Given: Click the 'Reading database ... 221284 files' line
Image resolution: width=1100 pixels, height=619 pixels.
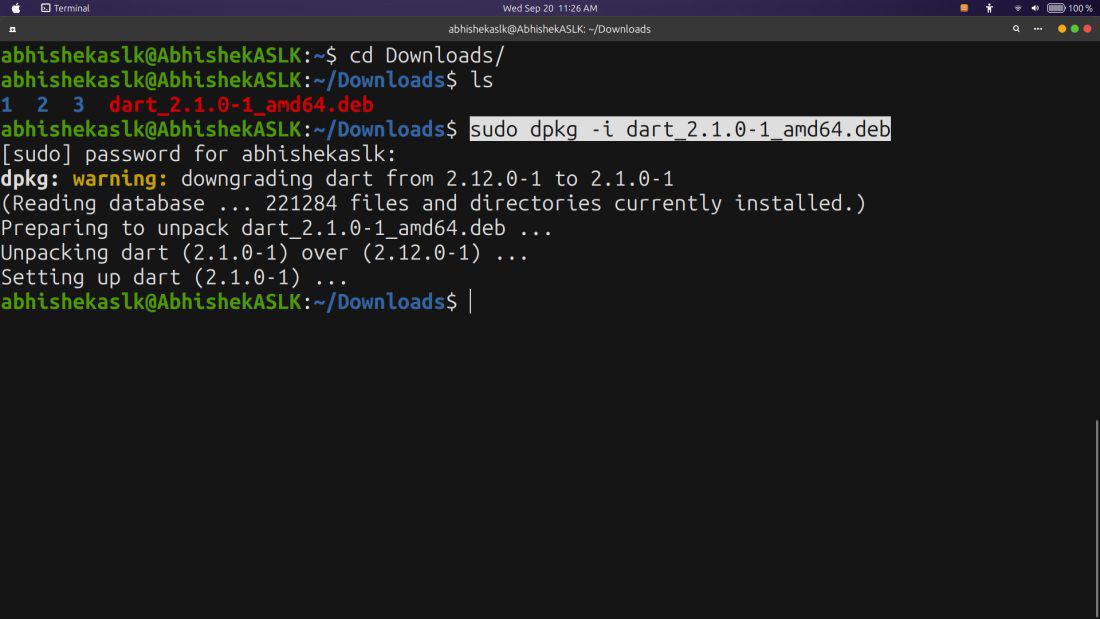Looking at the screenshot, I should [434, 203].
